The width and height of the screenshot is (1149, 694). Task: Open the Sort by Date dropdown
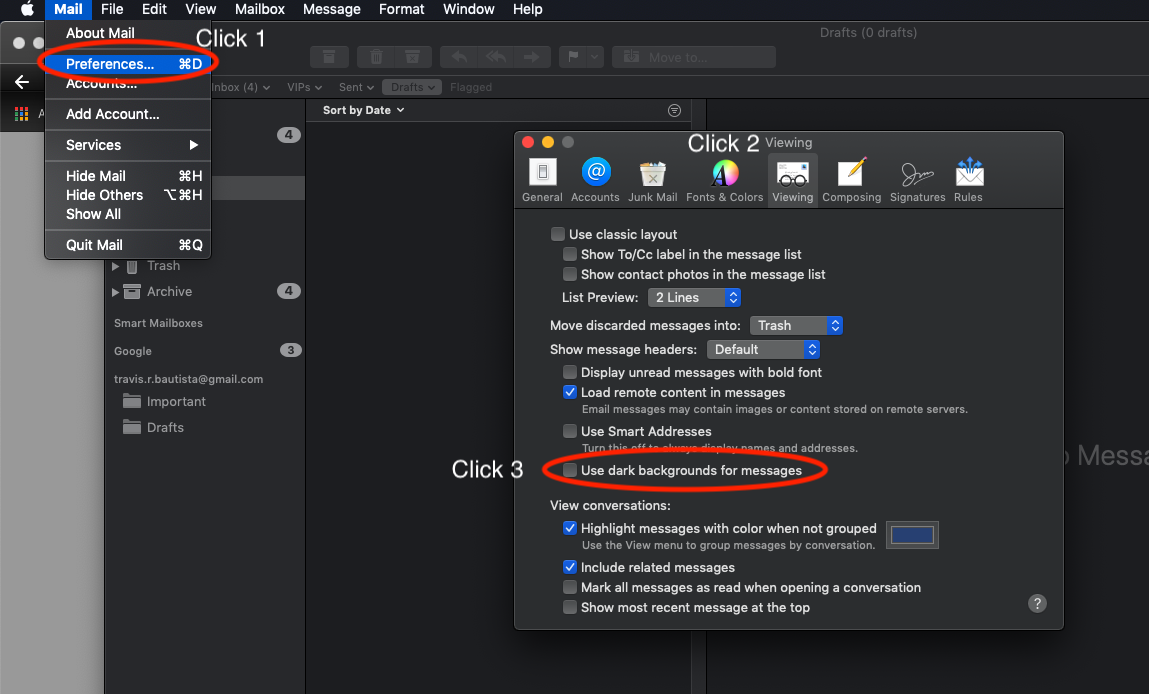(x=363, y=110)
